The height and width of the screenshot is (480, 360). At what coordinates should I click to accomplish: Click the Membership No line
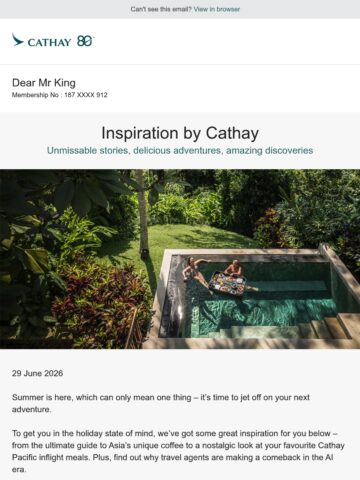click(60, 95)
